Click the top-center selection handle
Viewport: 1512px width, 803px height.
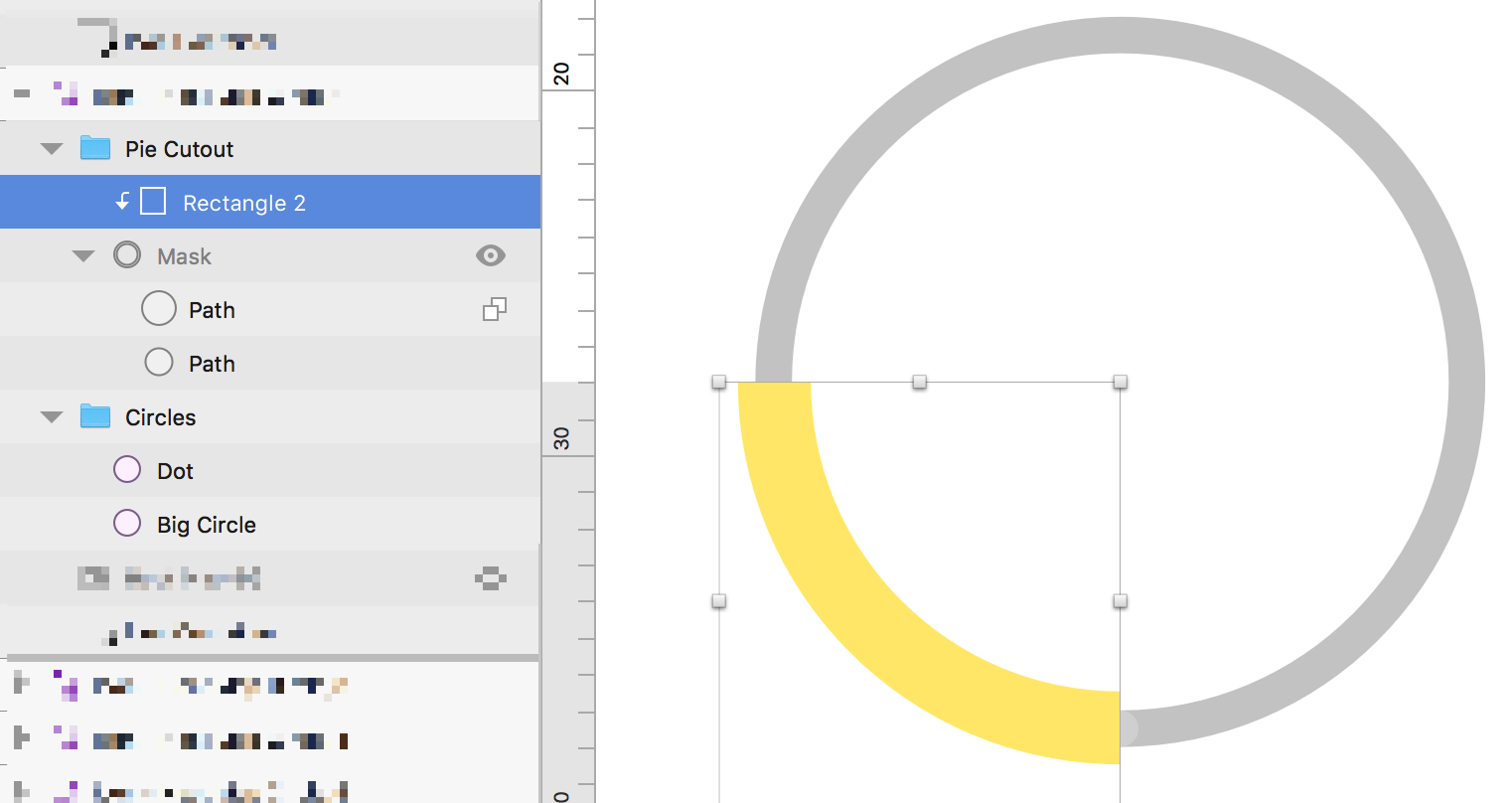click(x=919, y=382)
